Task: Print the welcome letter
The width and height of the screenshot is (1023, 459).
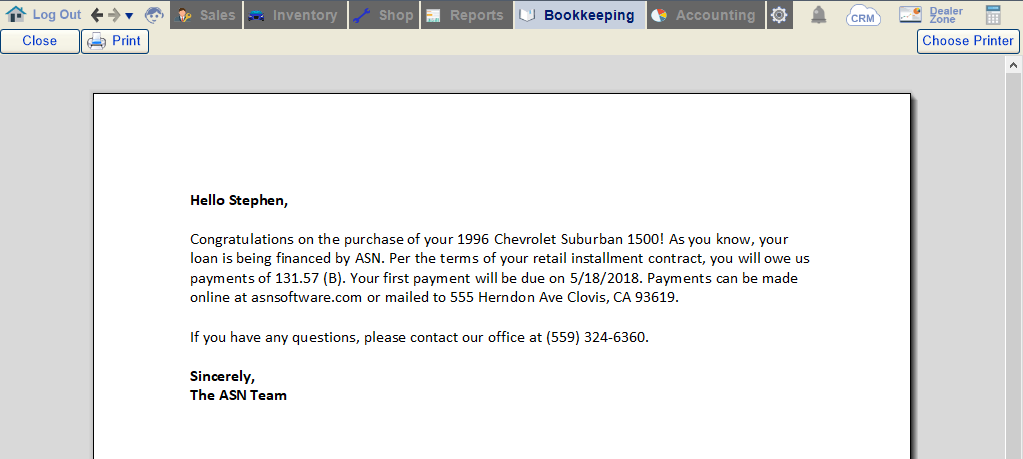Action: point(115,41)
